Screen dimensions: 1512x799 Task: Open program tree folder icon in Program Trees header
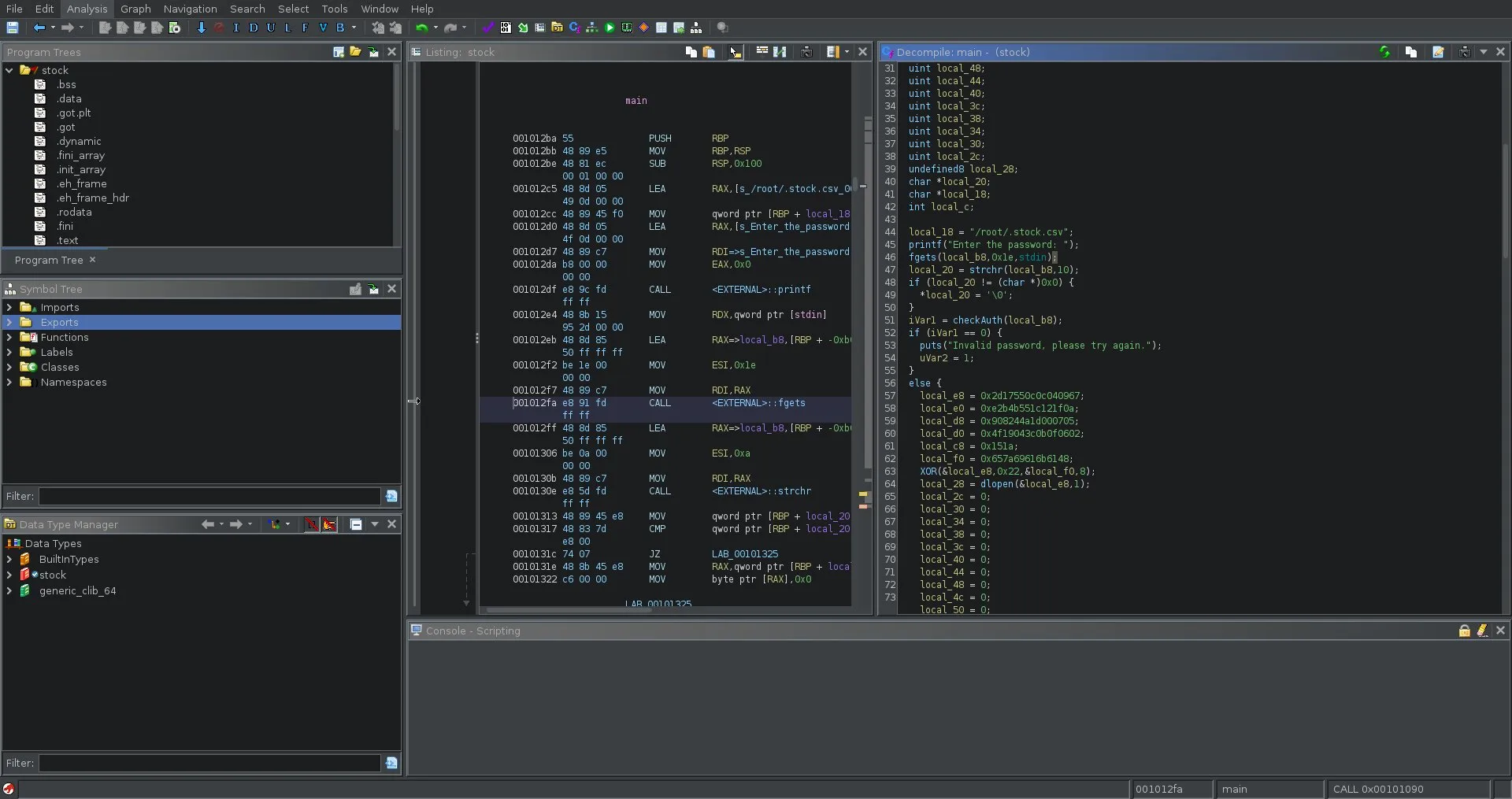pos(355,52)
